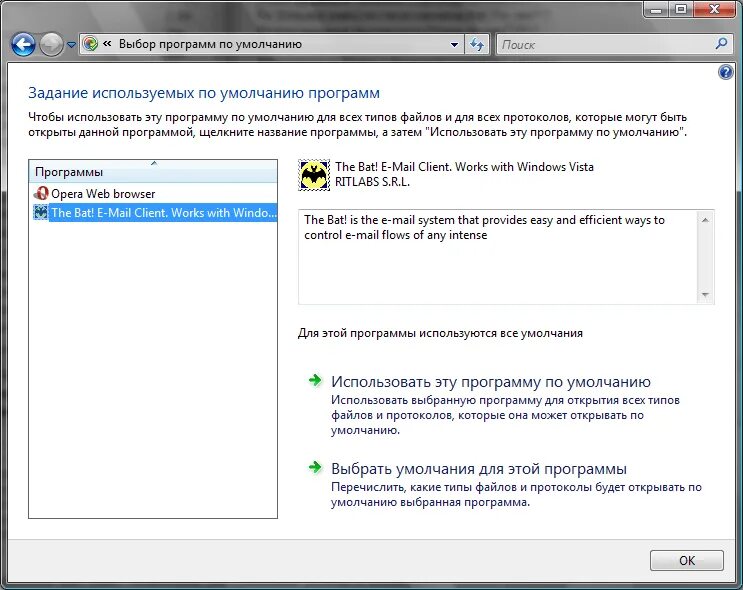Click the Opera icon in program list
Viewport: 743px width, 590px height.
tap(41, 193)
